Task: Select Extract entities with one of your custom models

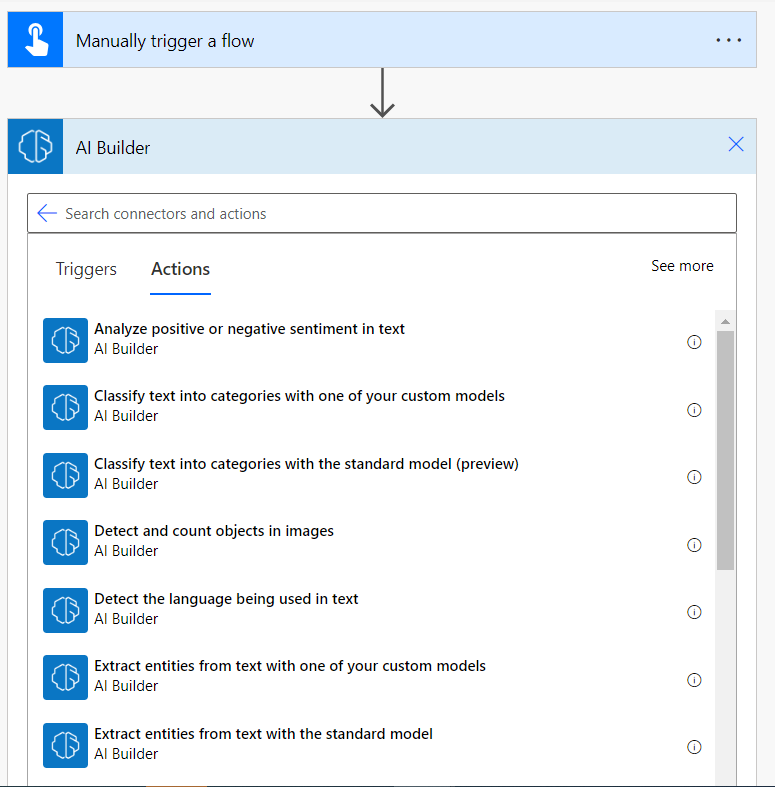Action: [x=290, y=666]
